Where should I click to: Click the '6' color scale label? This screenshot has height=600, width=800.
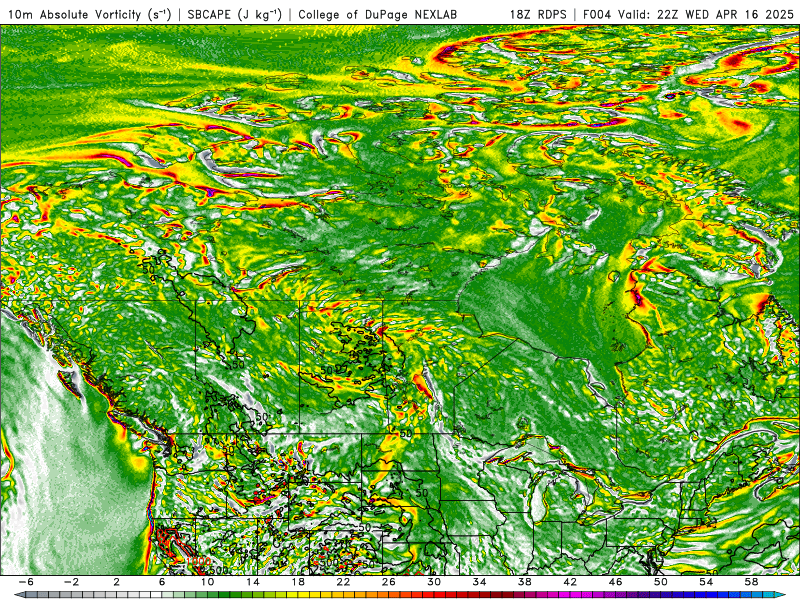(x=162, y=582)
